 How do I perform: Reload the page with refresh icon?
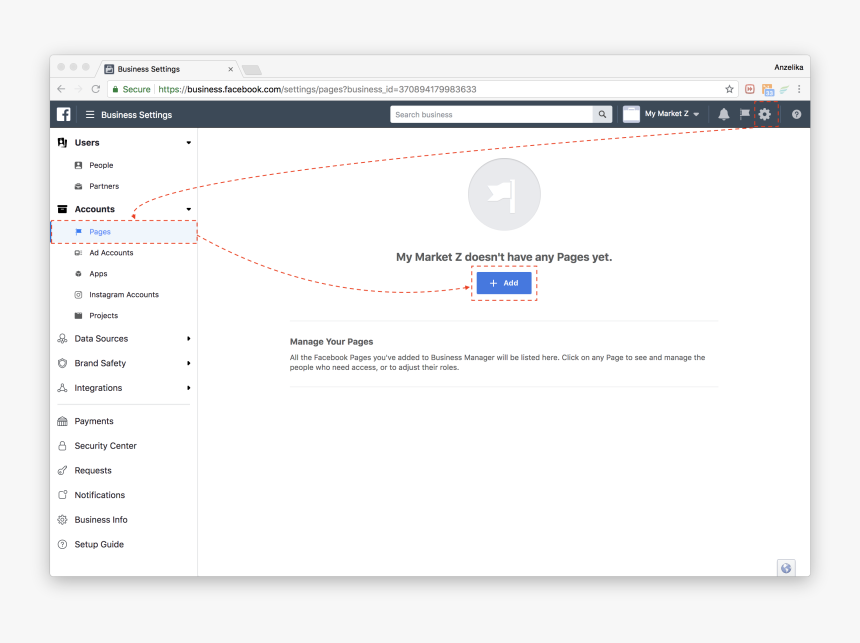[x=96, y=89]
